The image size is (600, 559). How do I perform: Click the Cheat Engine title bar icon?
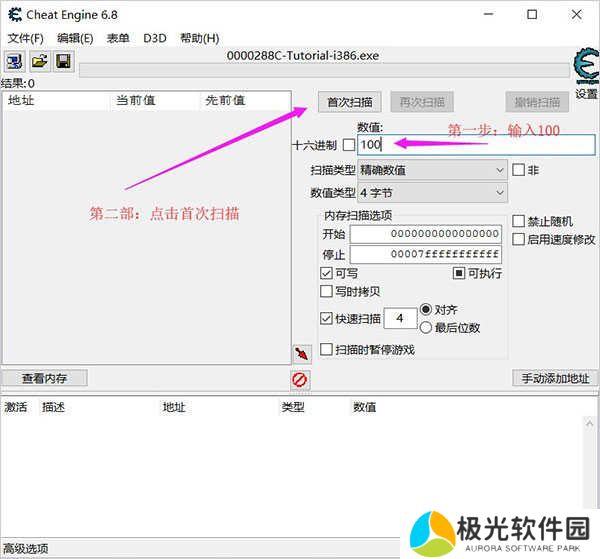point(15,15)
